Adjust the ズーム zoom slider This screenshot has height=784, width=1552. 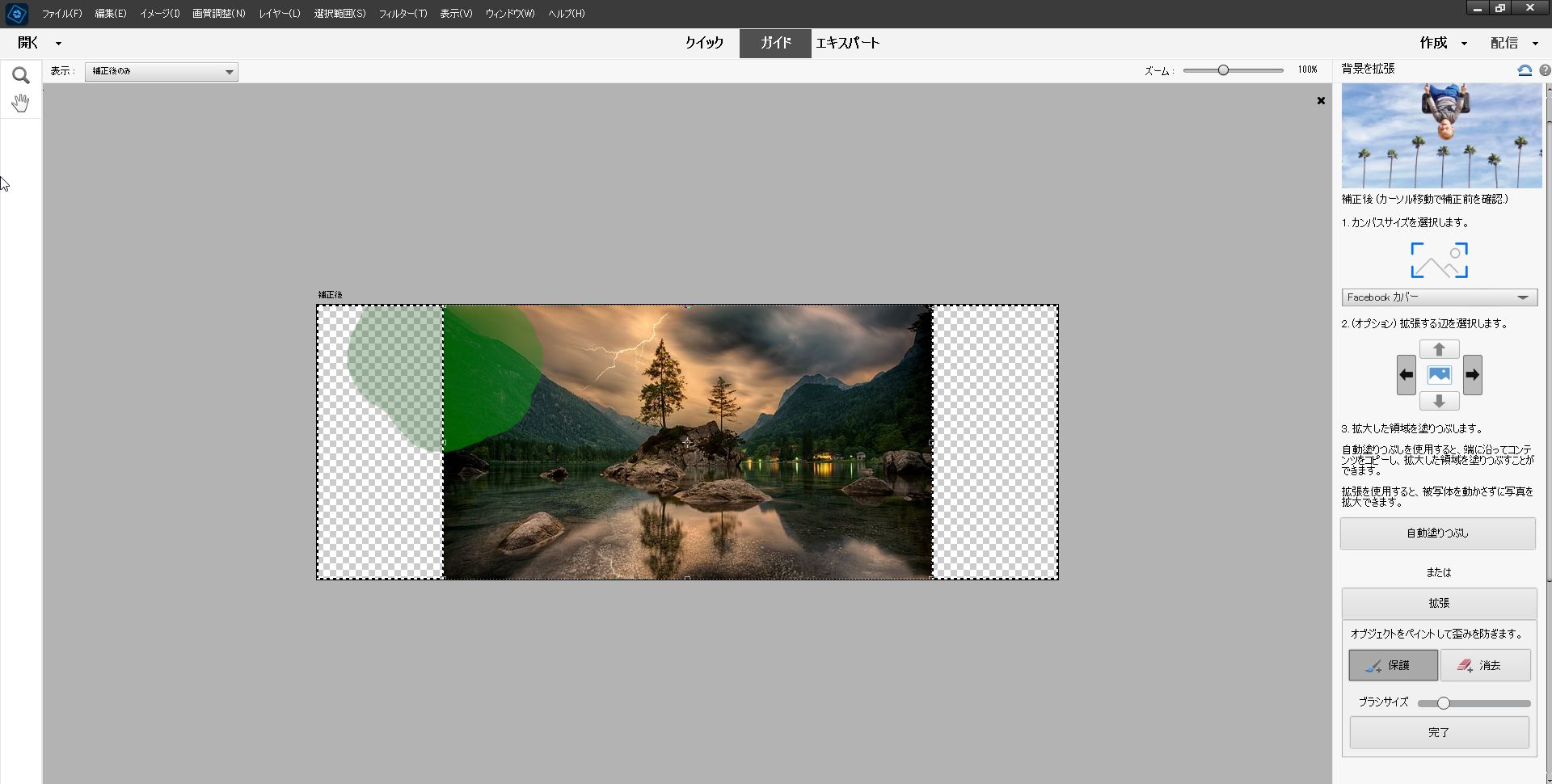point(1223,70)
